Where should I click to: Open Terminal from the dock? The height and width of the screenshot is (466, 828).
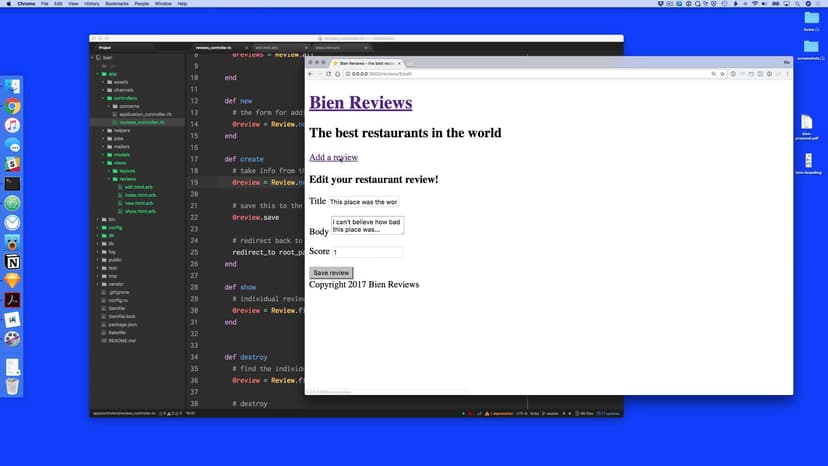[12, 184]
